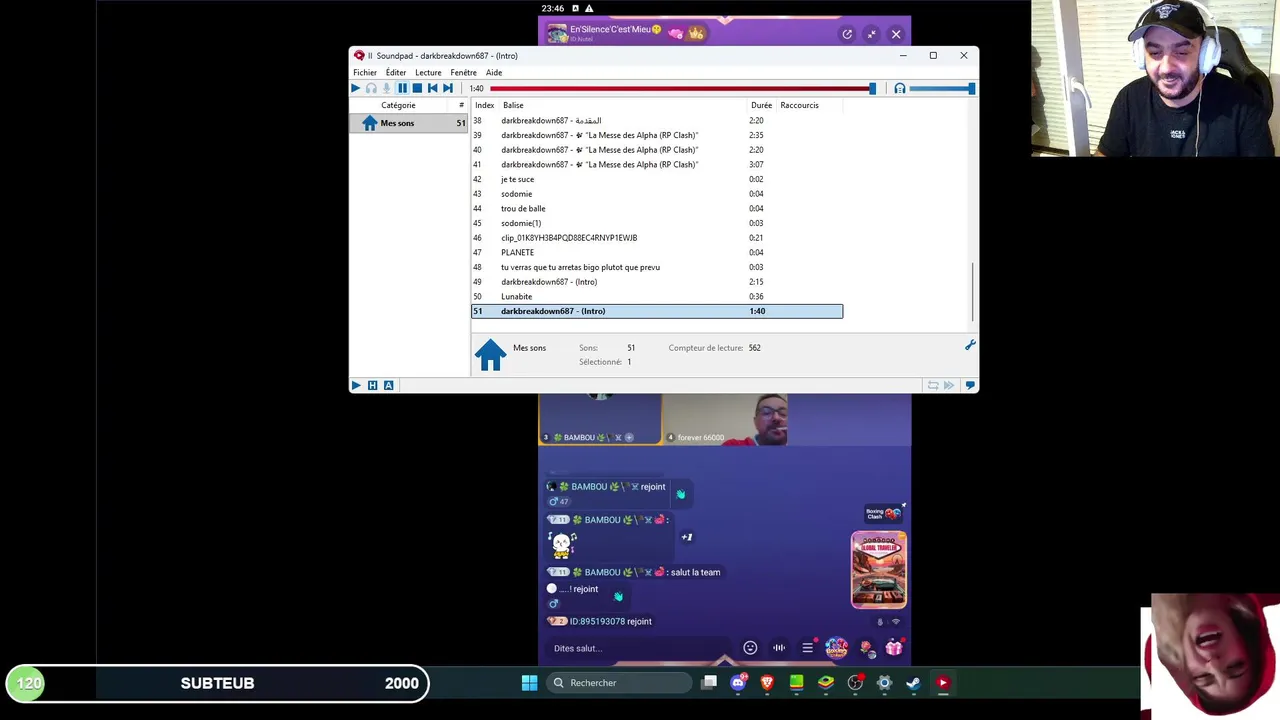Pause the currently playing sound
The image size is (1280, 720).
coord(402,89)
